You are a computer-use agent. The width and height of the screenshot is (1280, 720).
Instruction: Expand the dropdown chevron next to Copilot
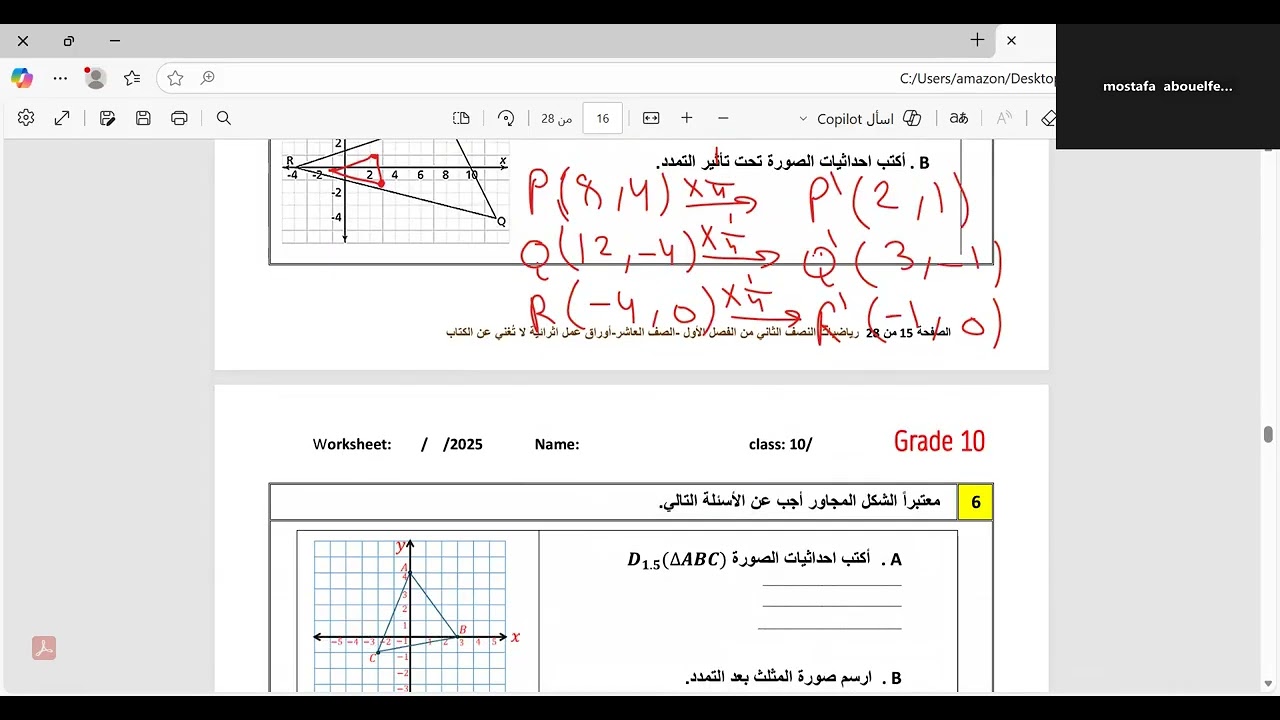(x=802, y=119)
